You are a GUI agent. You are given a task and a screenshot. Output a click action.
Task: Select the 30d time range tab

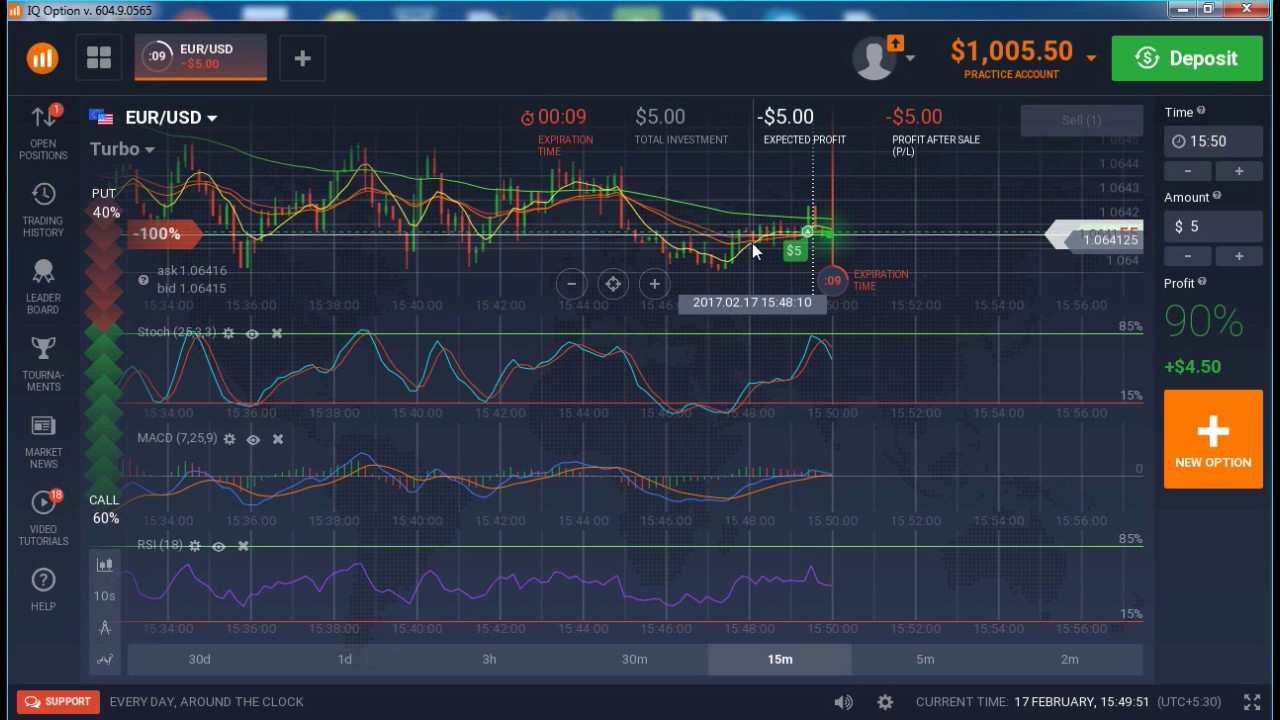pyautogui.click(x=199, y=659)
